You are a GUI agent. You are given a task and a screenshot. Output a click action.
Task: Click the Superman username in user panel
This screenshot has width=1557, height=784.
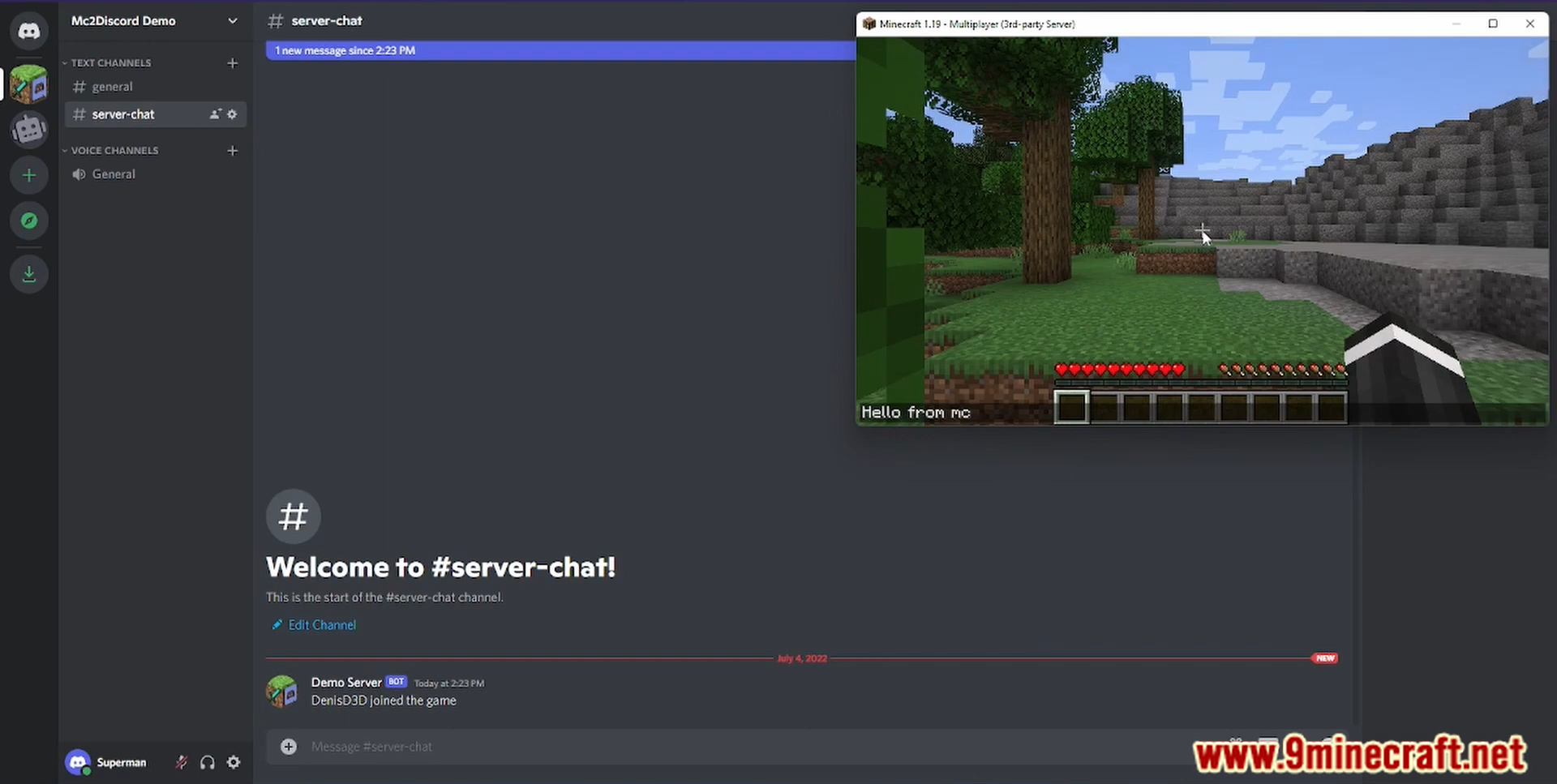click(122, 762)
